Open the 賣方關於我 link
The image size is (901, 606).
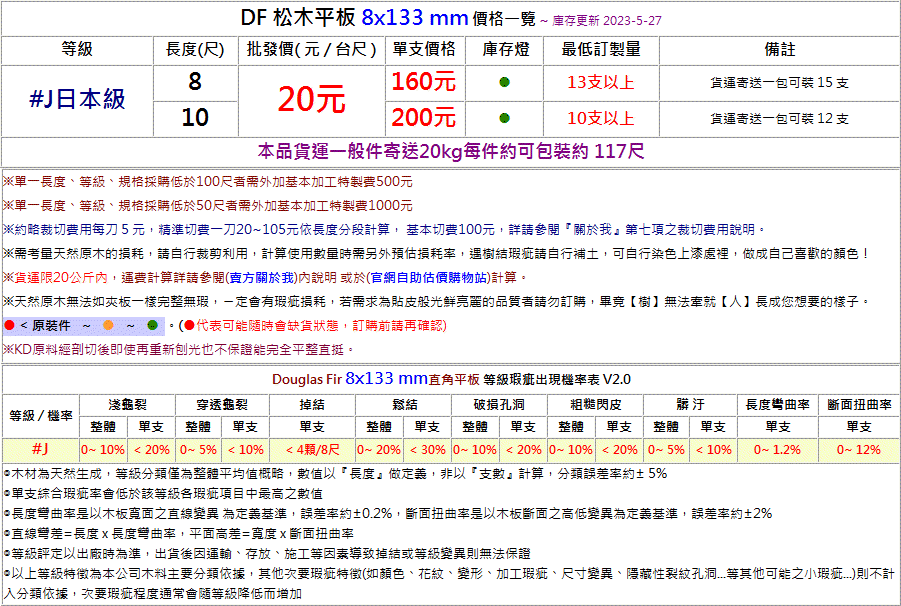[263, 277]
